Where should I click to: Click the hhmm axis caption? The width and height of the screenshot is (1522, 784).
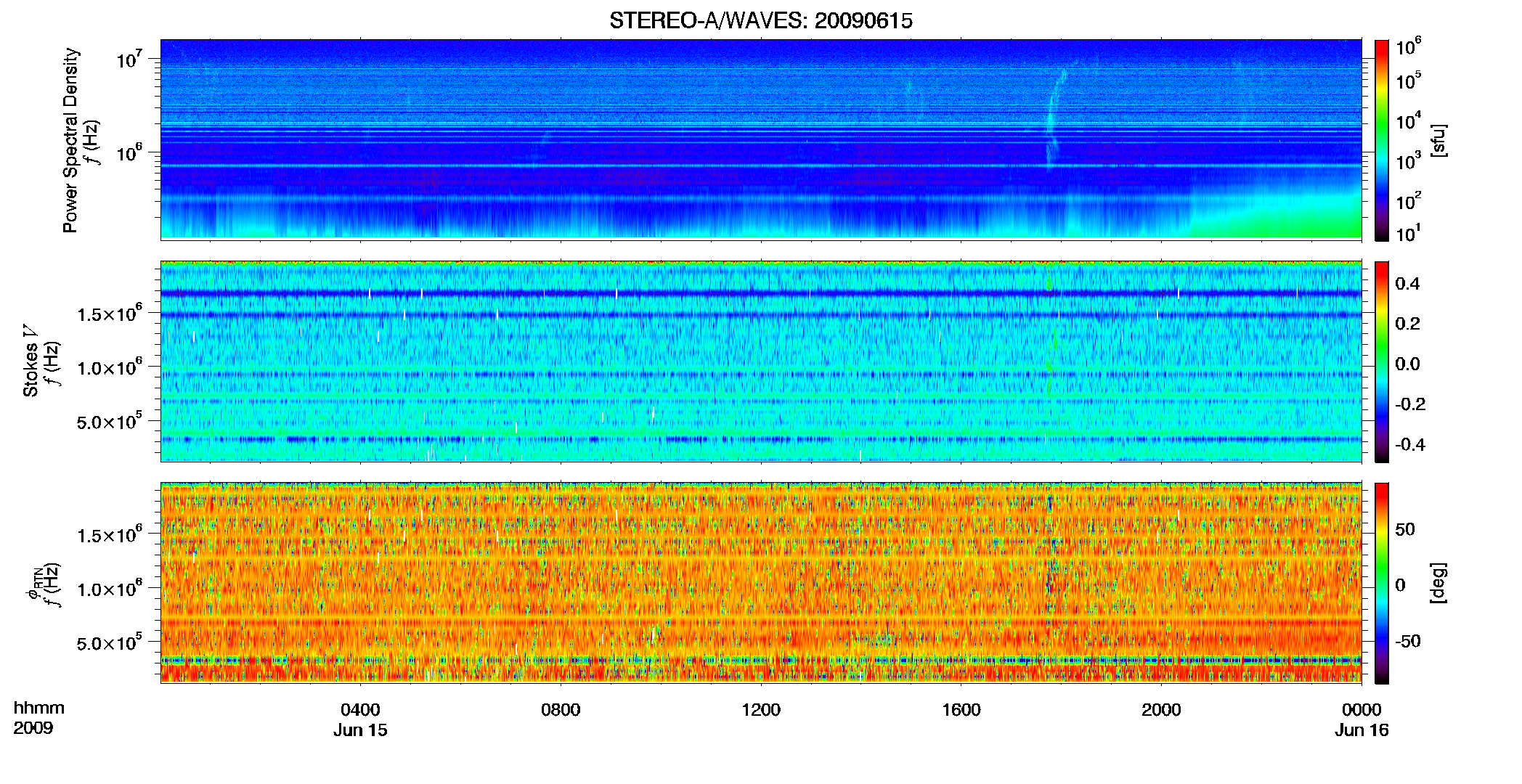[39, 709]
